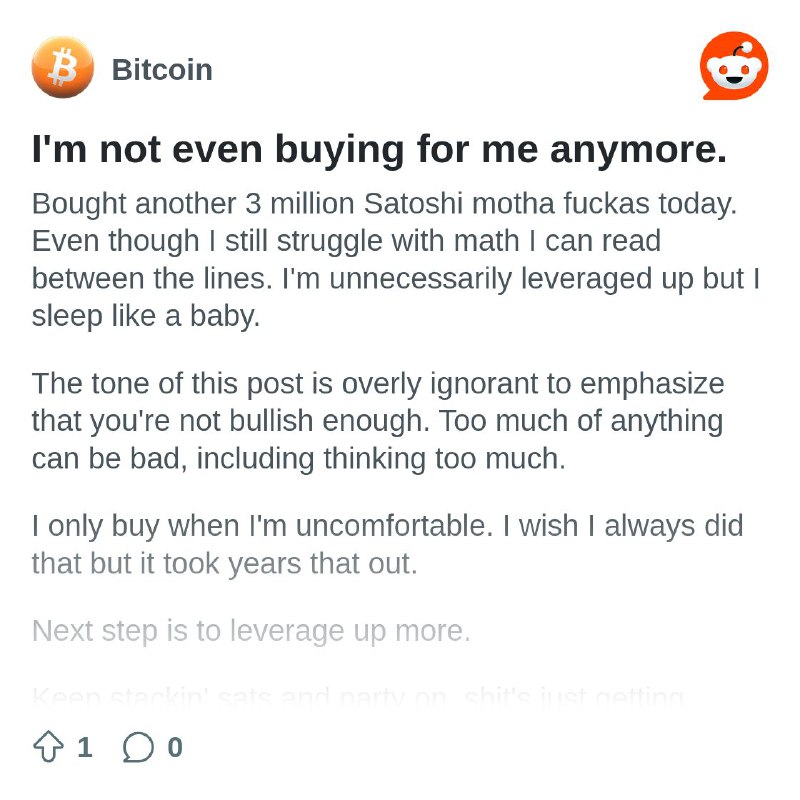Image resolution: width=800 pixels, height=800 pixels.
Task: Click the orange Bitcoin community avatar
Action: coord(62,67)
